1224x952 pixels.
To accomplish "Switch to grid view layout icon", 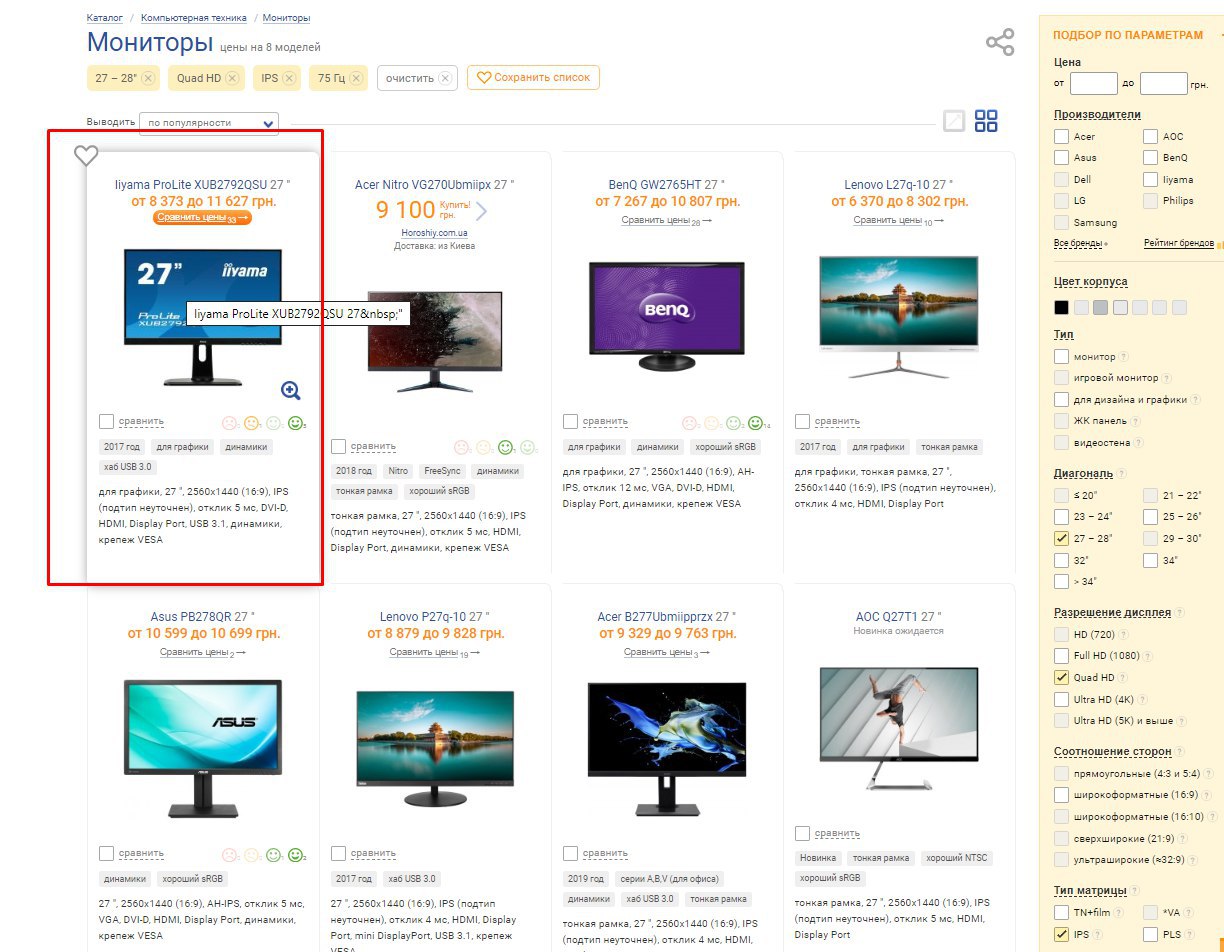I will [x=986, y=121].
